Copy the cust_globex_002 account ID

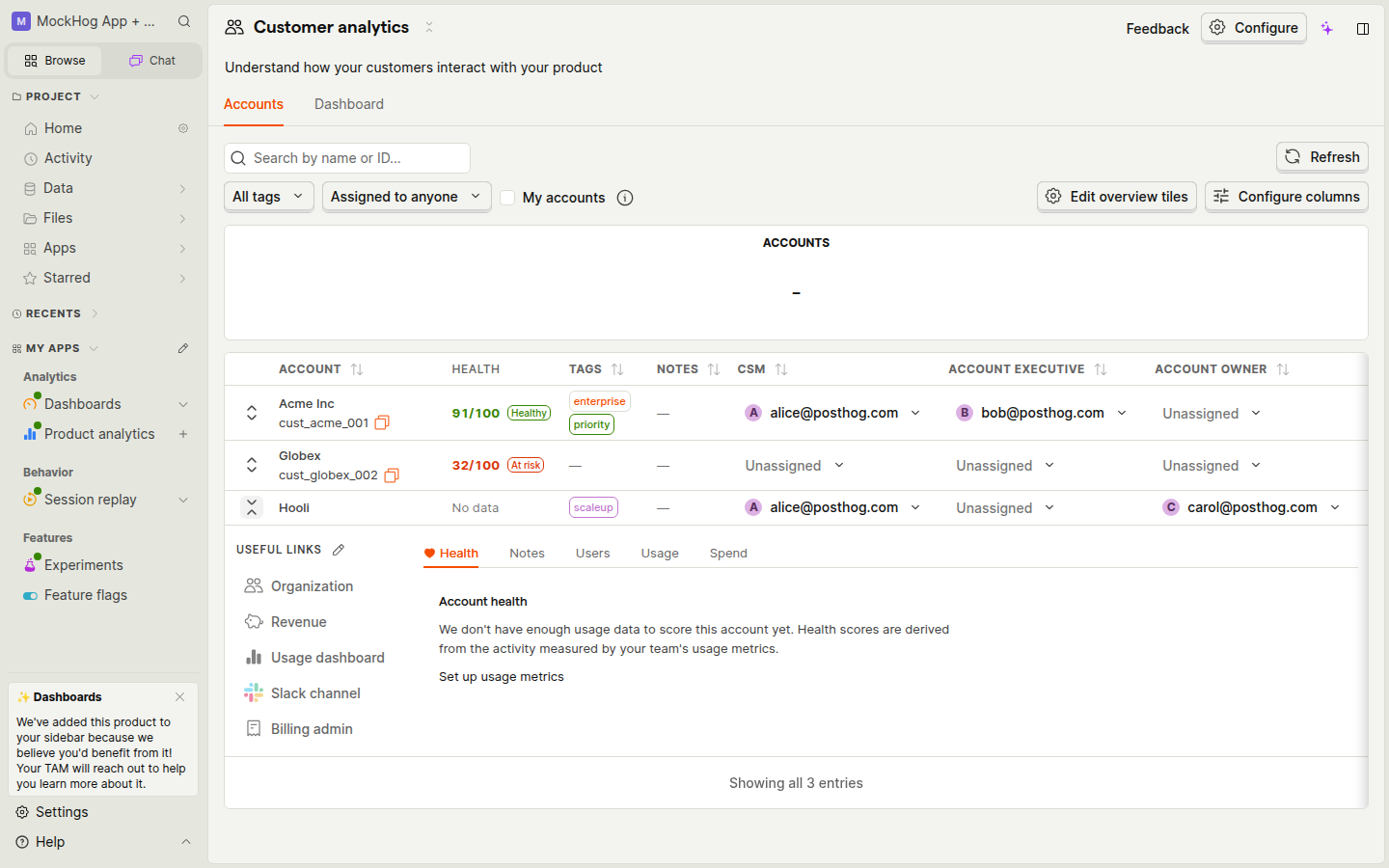[x=392, y=475]
